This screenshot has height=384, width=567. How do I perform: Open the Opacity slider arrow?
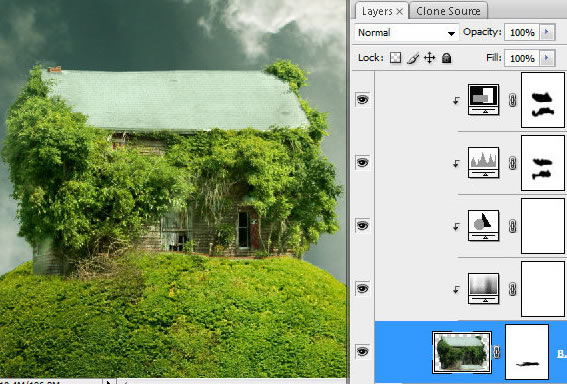pos(547,32)
